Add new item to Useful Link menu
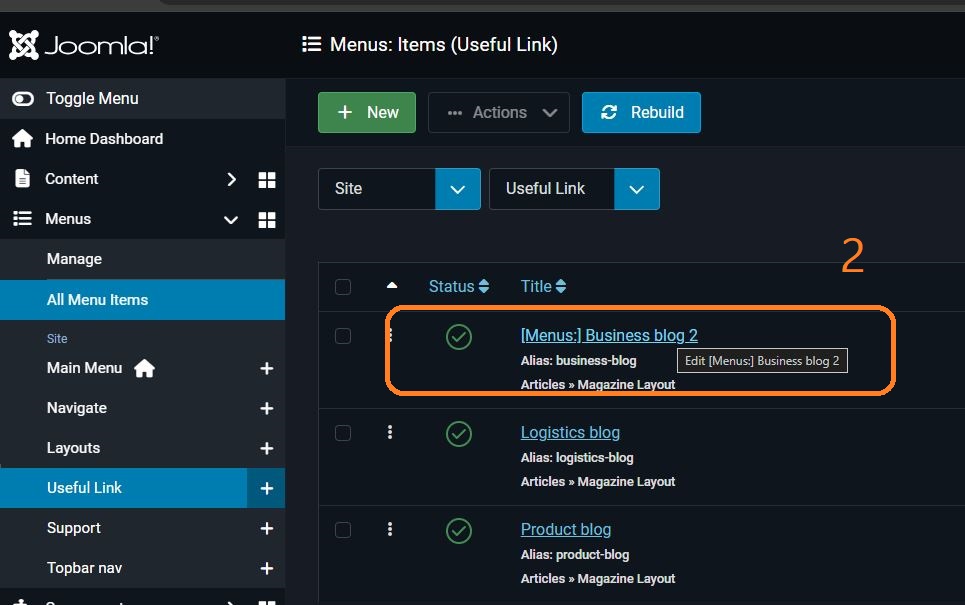Image resolution: width=965 pixels, height=605 pixels. pos(267,489)
